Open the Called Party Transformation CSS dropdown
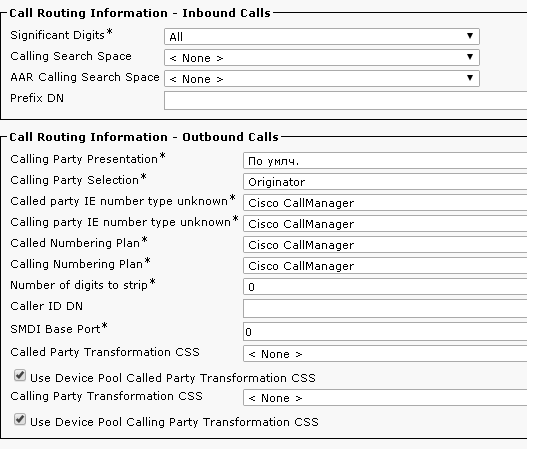This screenshot has width=559, height=460. click(x=385, y=354)
